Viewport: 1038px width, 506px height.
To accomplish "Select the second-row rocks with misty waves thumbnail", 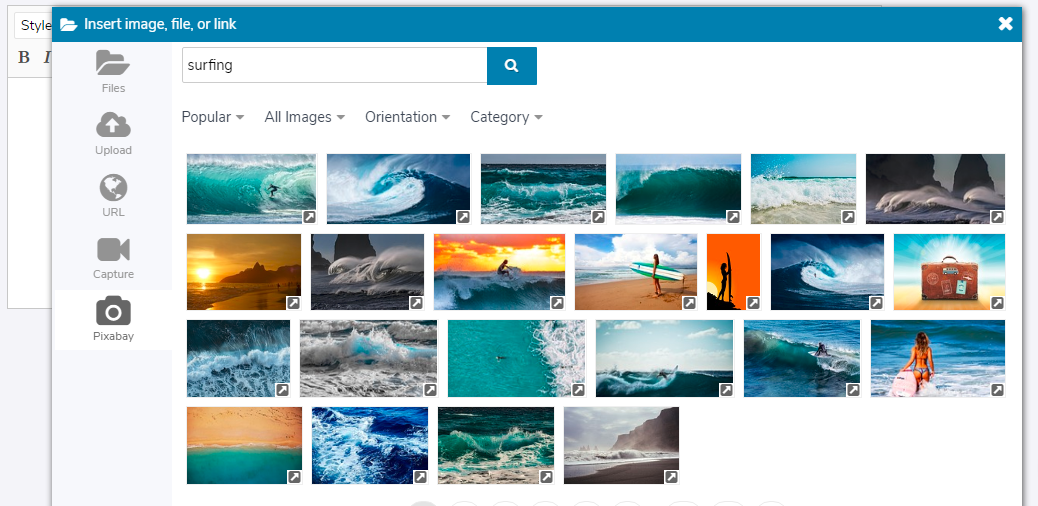I will (x=367, y=272).
